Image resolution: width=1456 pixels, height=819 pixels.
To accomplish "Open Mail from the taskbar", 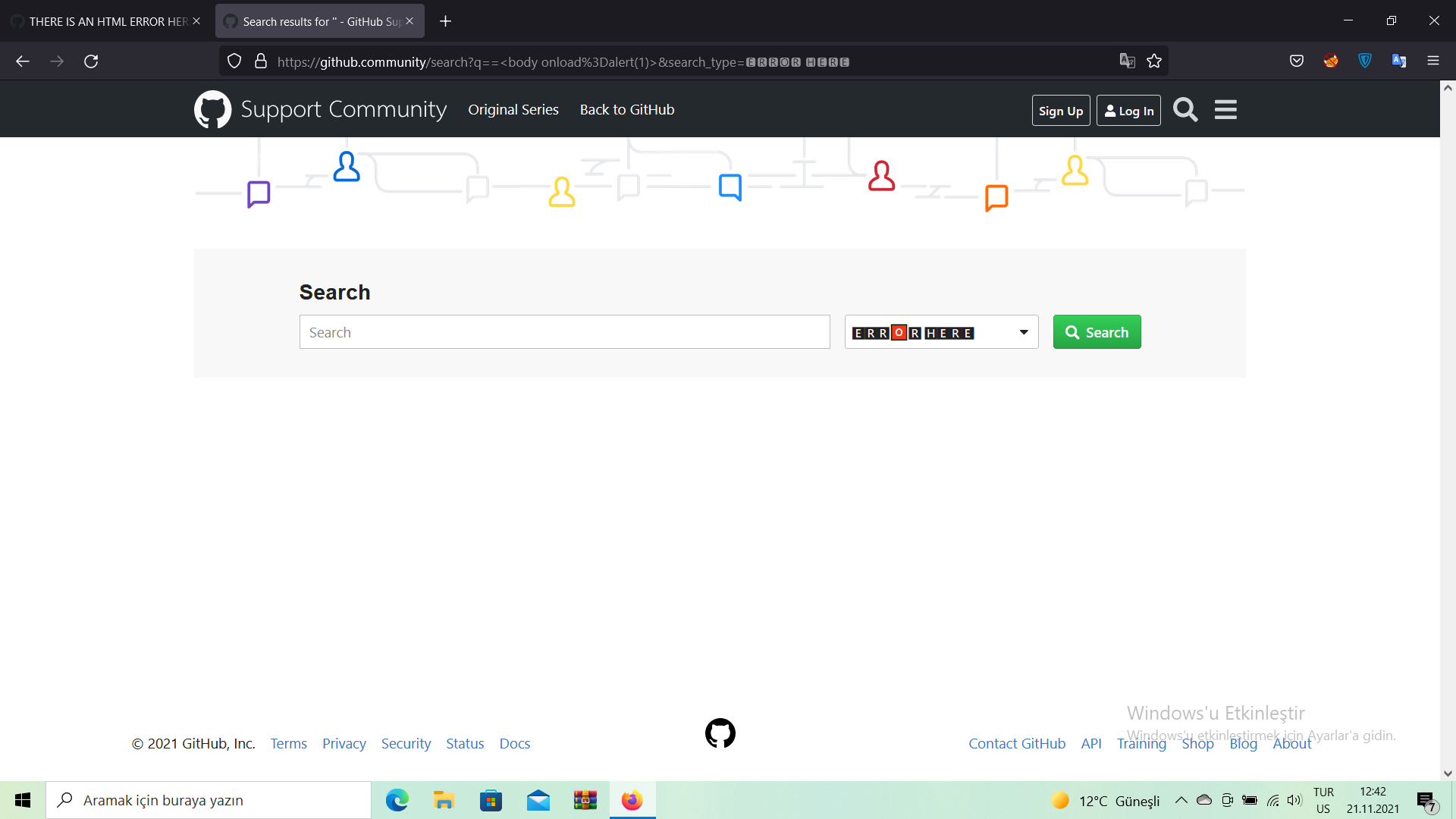I will [x=538, y=800].
